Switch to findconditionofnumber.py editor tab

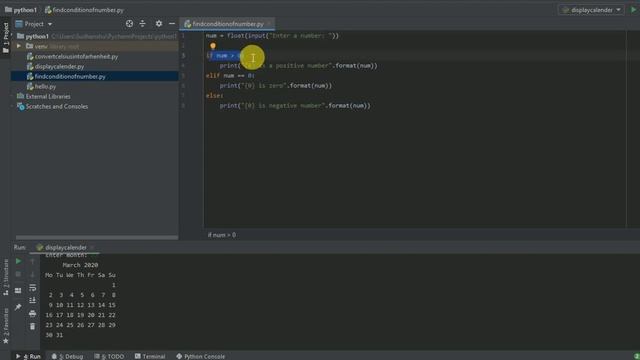tap(227, 24)
